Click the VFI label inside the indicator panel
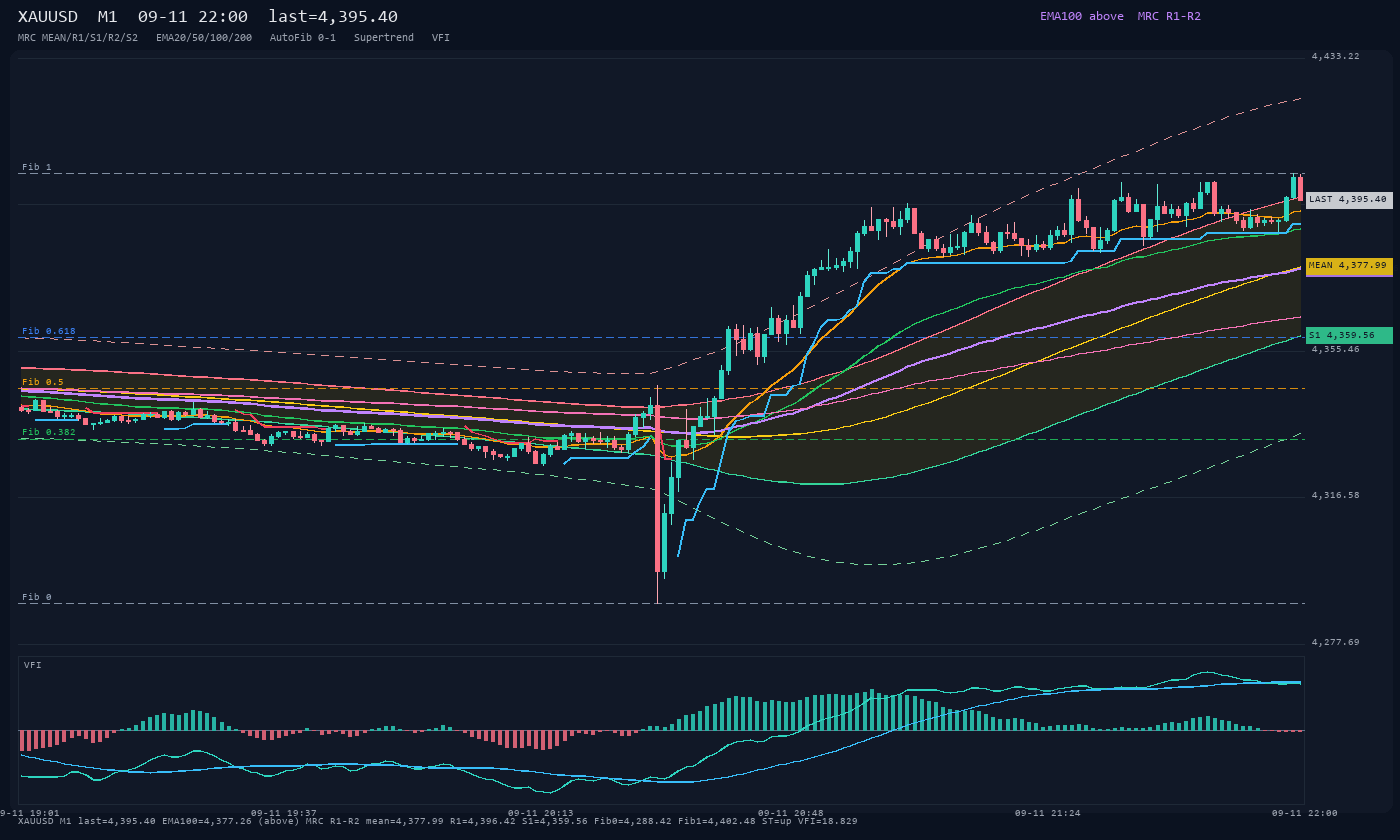This screenshot has height=840, width=1400. tap(33, 665)
